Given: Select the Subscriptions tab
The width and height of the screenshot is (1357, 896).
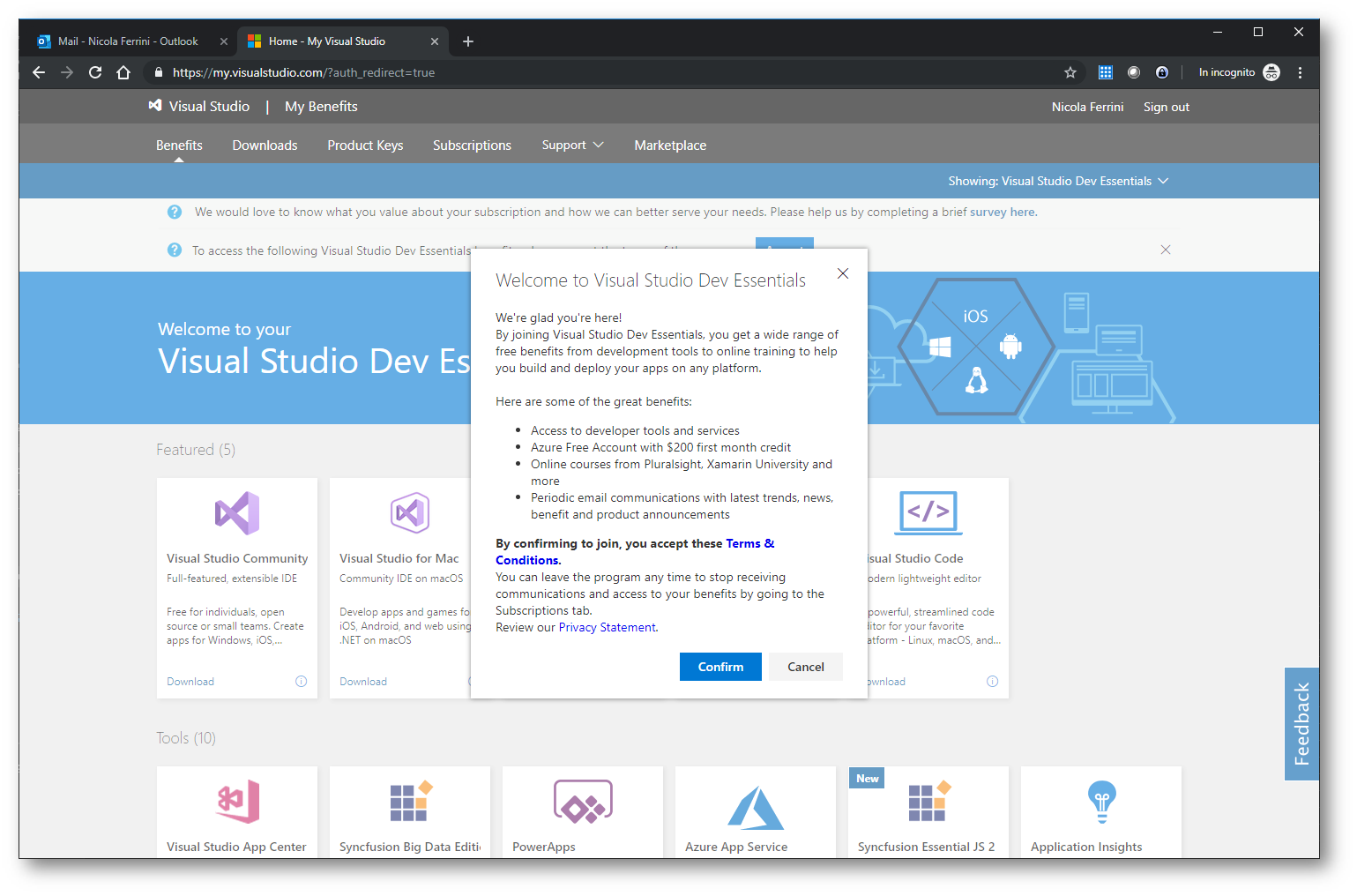Looking at the screenshot, I should coord(472,146).
